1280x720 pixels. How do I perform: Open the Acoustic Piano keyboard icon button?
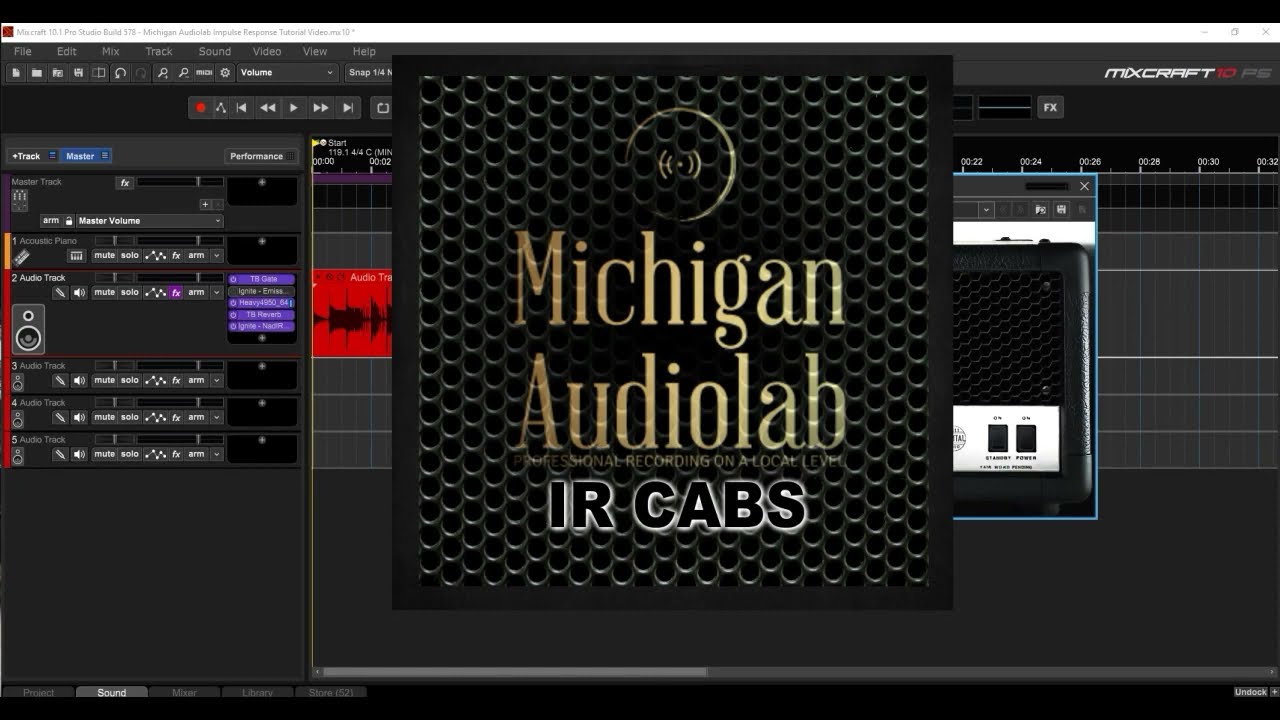(x=76, y=256)
